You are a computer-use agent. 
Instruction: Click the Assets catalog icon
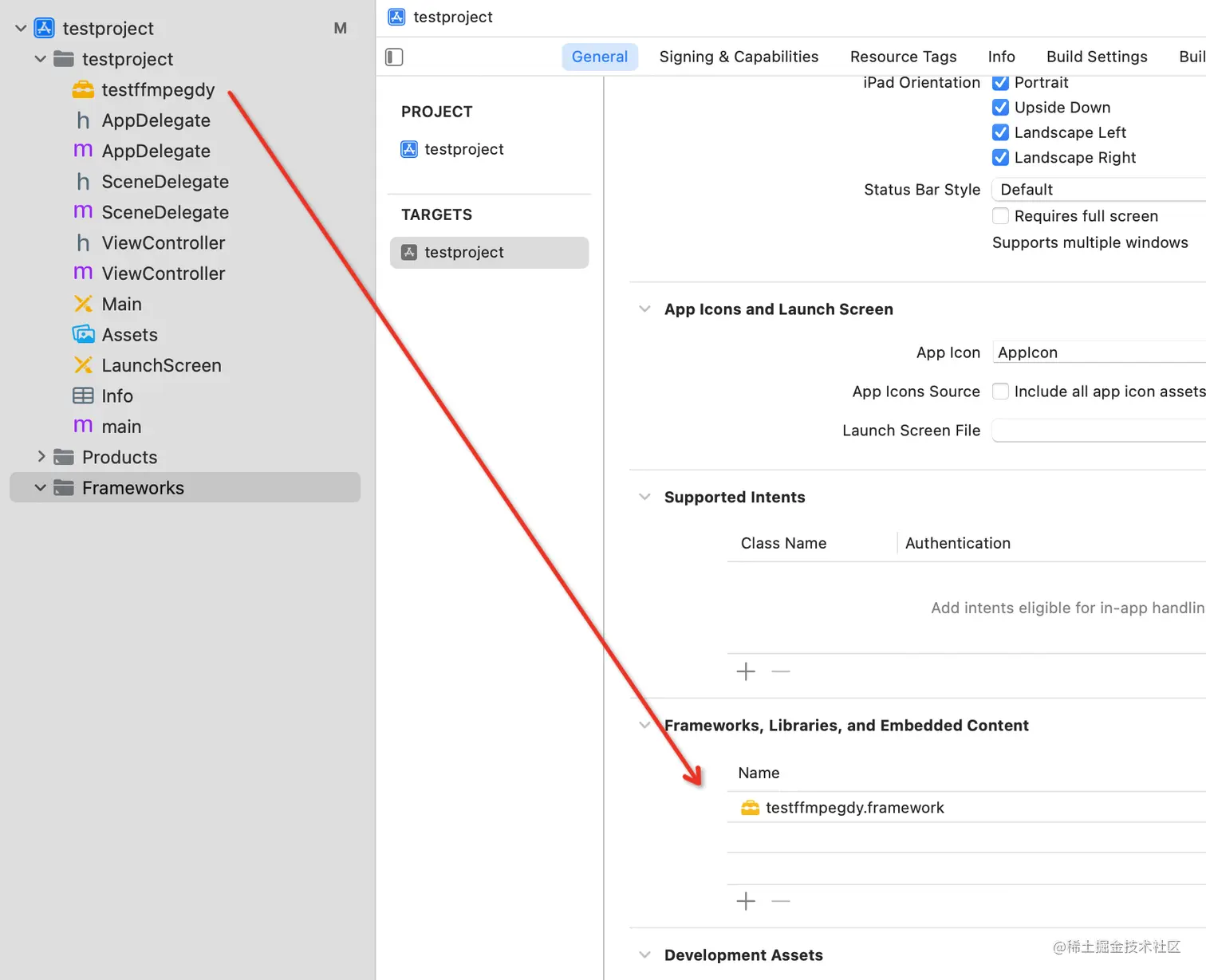(83, 335)
